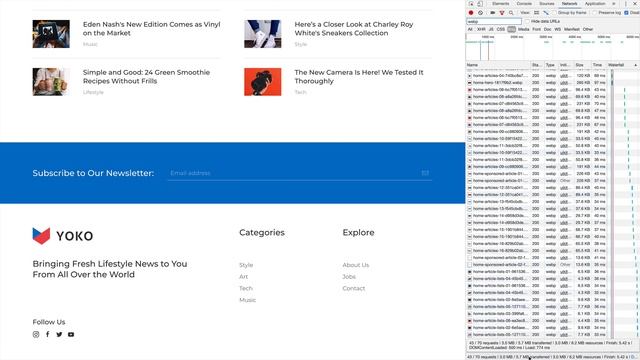Viewport: 640px width, 360px height.
Task: Clear the network log
Action: [480, 13]
